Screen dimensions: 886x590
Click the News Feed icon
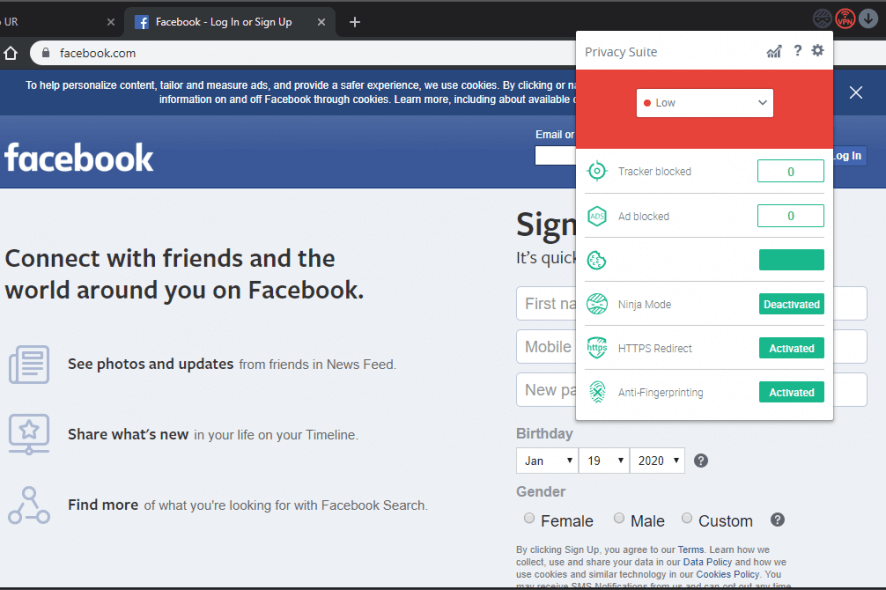click(x=29, y=365)
